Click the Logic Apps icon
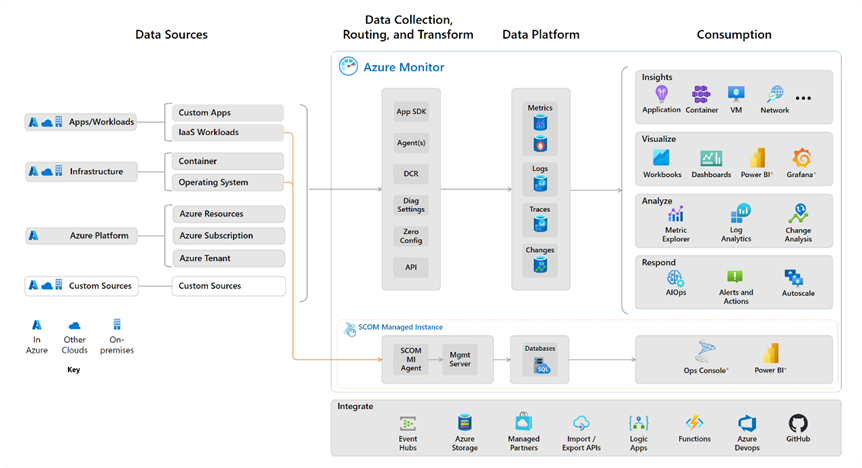The width and height of the screenshot is (862, 468). click(639, 424)
